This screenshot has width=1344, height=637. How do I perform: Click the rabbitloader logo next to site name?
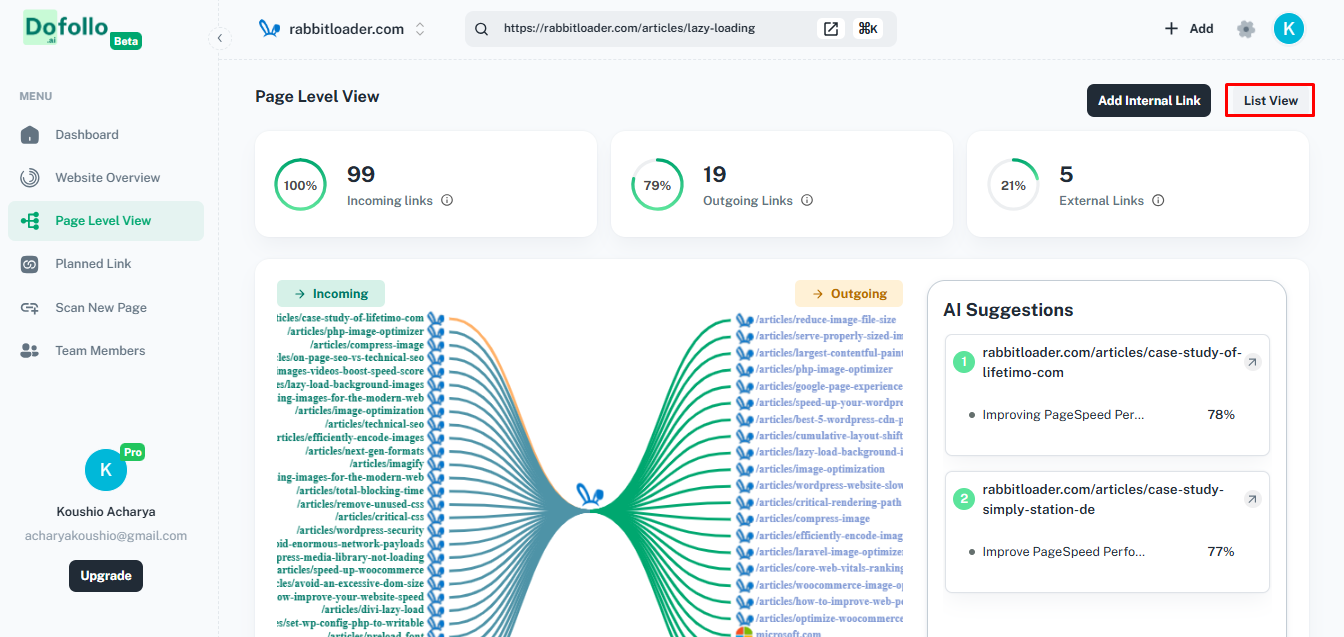click(x=269, y=29)
